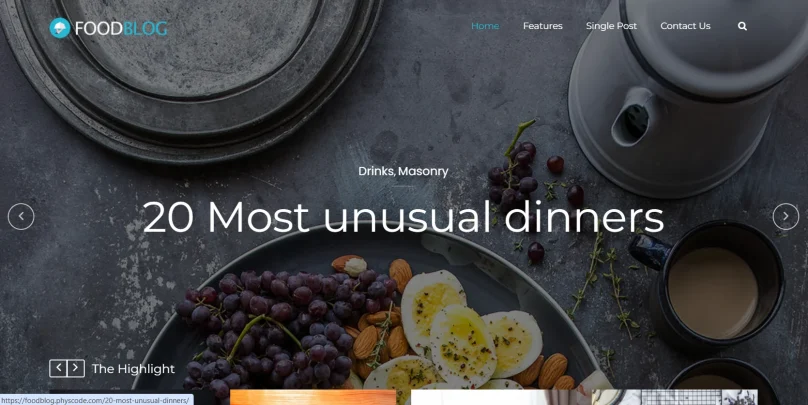Click The Highlight next arrow box
This screenshot has width=808, height=405.
click(76, 368)
